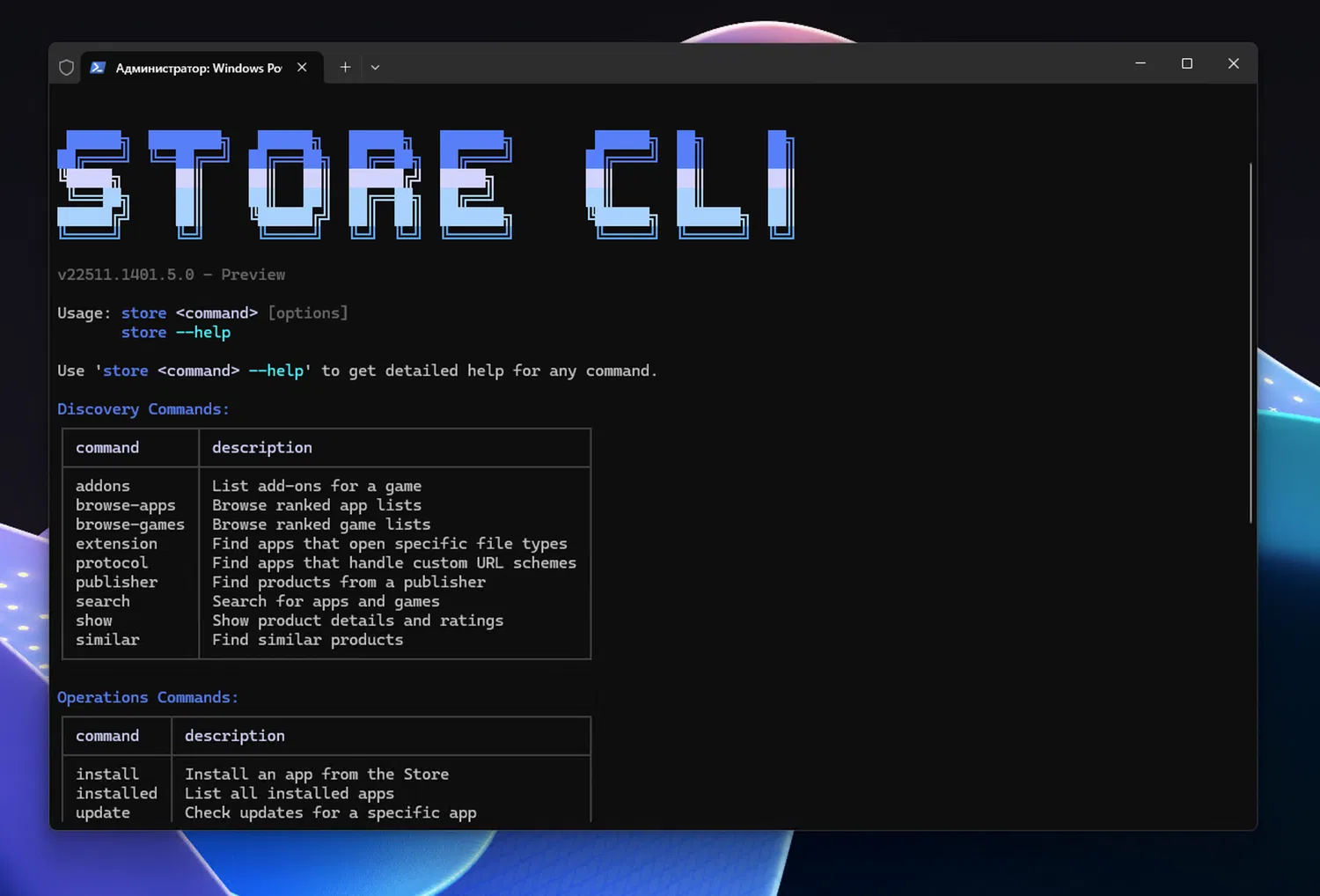Screen dimensions: 1320x896
Task: Select the search command in the Discovery table
Action: [102, 601]
